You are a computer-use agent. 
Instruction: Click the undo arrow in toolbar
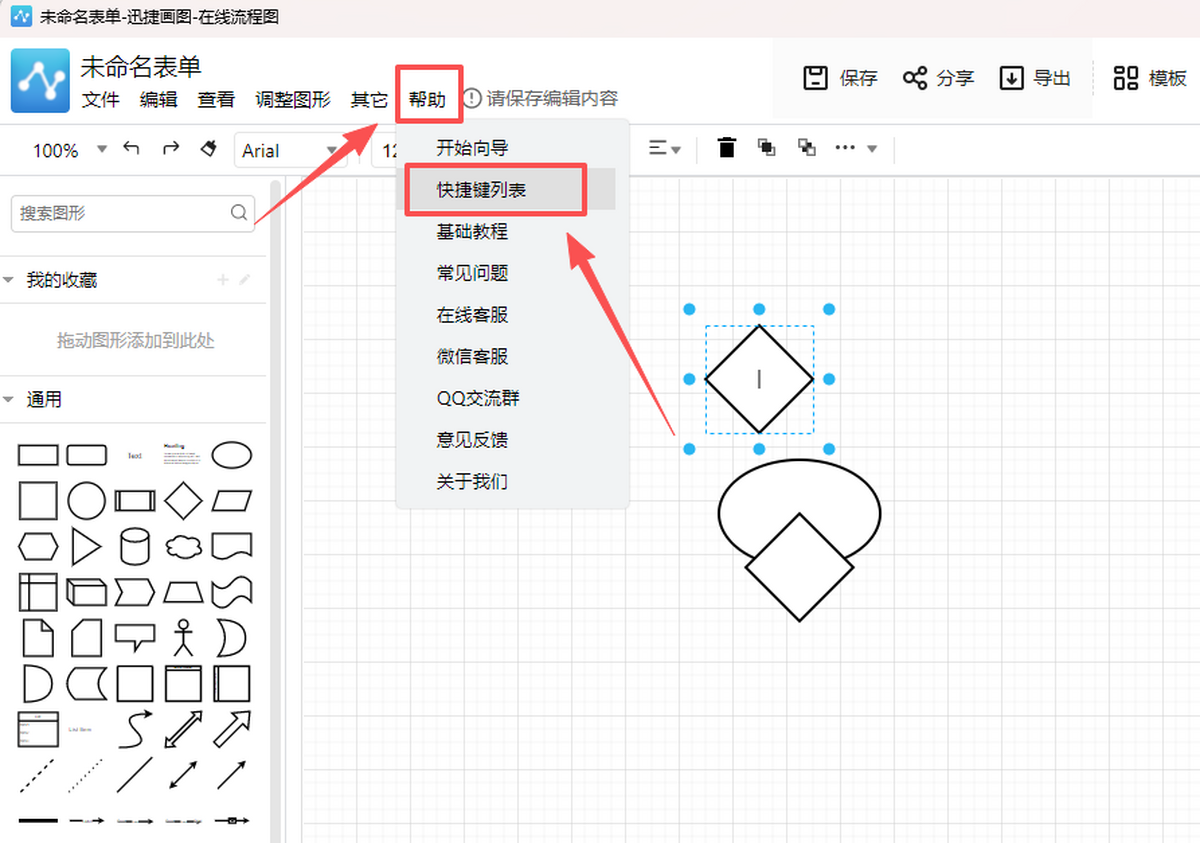pyautogui.click(x=131, y=149)
